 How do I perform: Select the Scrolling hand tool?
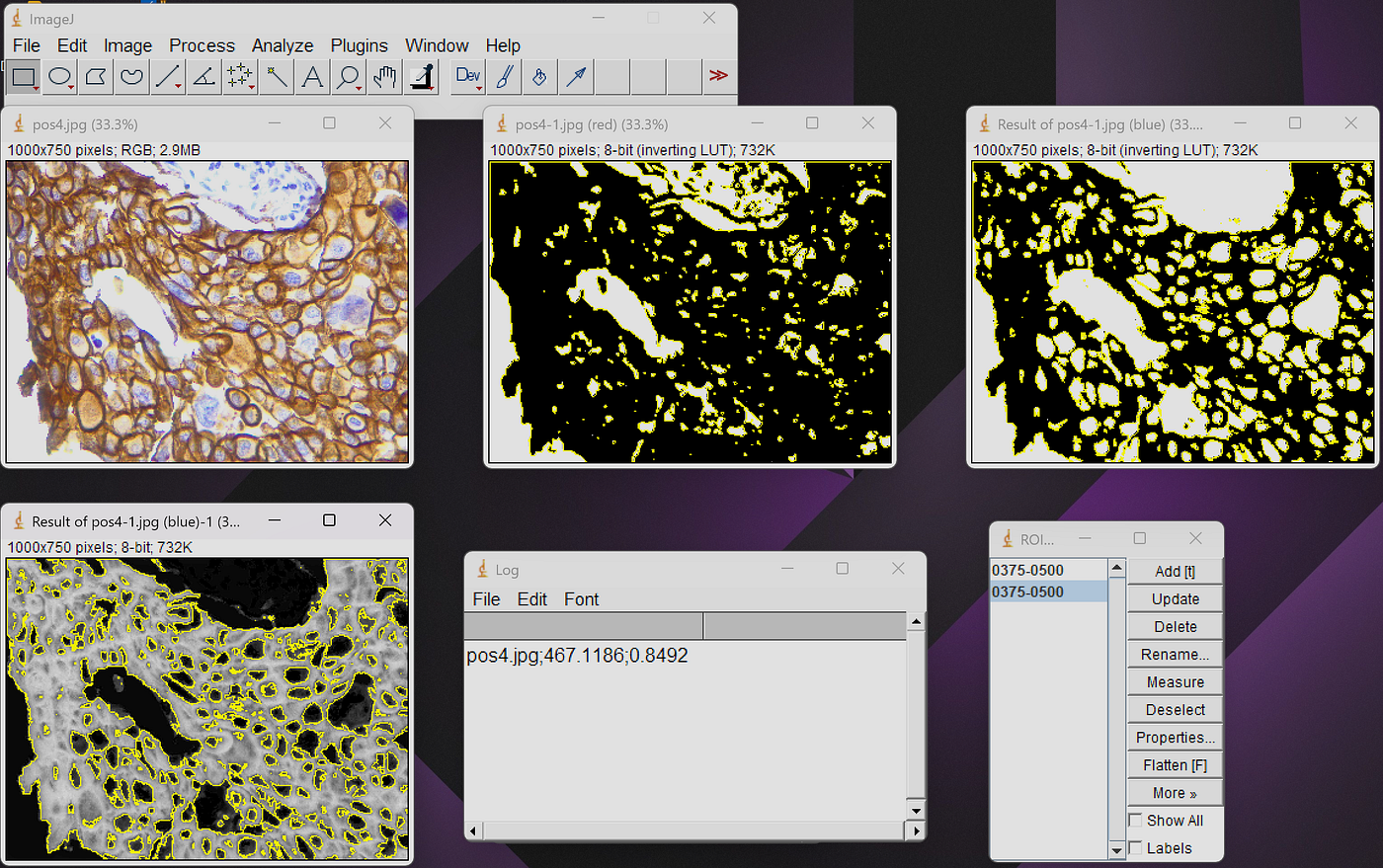(x=383, y=76)
